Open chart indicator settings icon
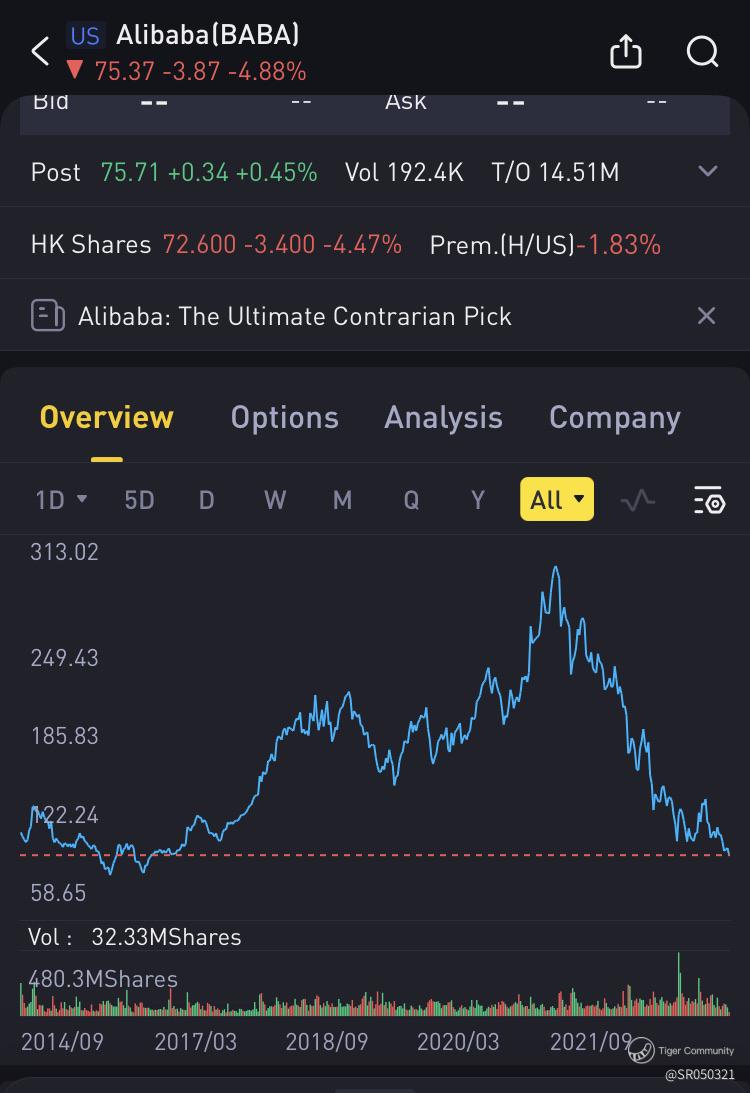 pos(710,500)
